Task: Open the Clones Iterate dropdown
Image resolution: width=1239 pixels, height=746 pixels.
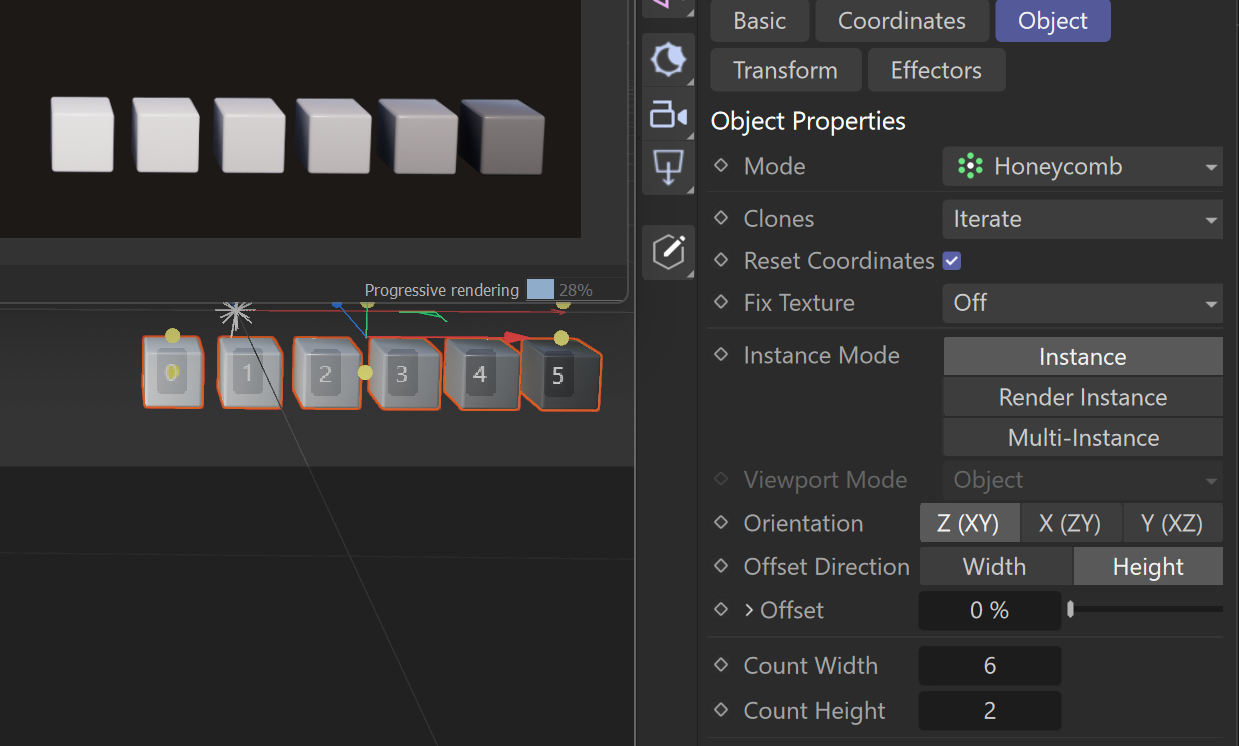Action: point(1082,219)
